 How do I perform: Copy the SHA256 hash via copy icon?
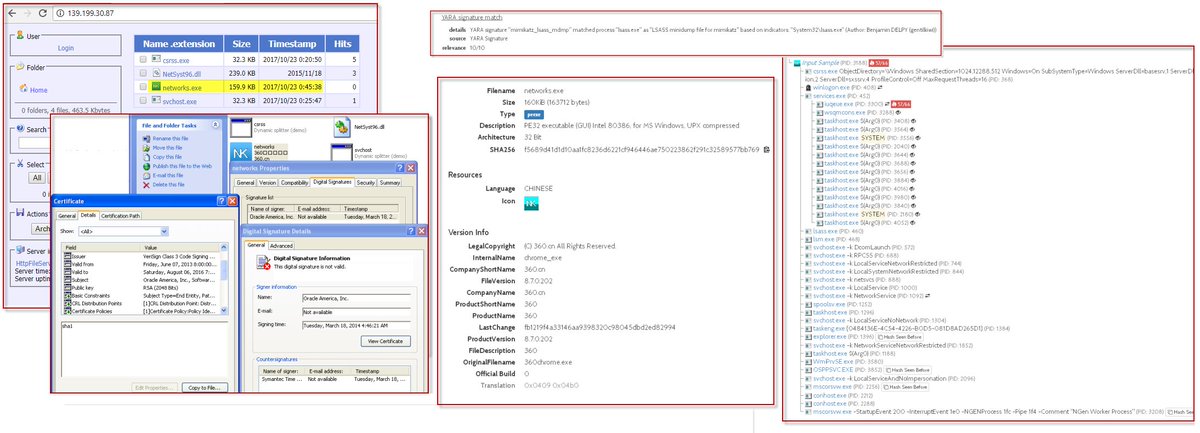(x=766, y=150)
